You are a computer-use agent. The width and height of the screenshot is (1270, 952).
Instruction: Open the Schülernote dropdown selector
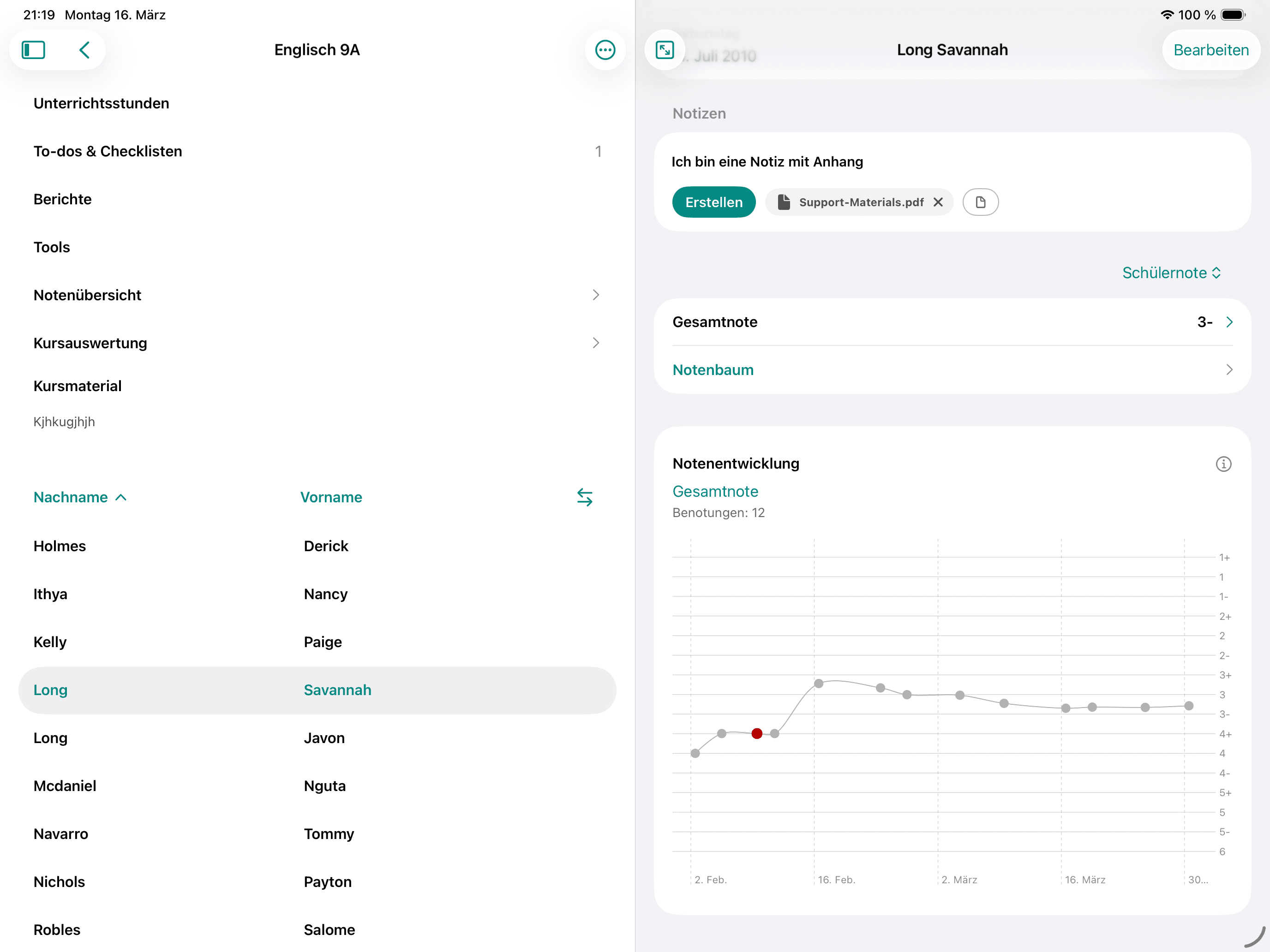[1171, 273]
